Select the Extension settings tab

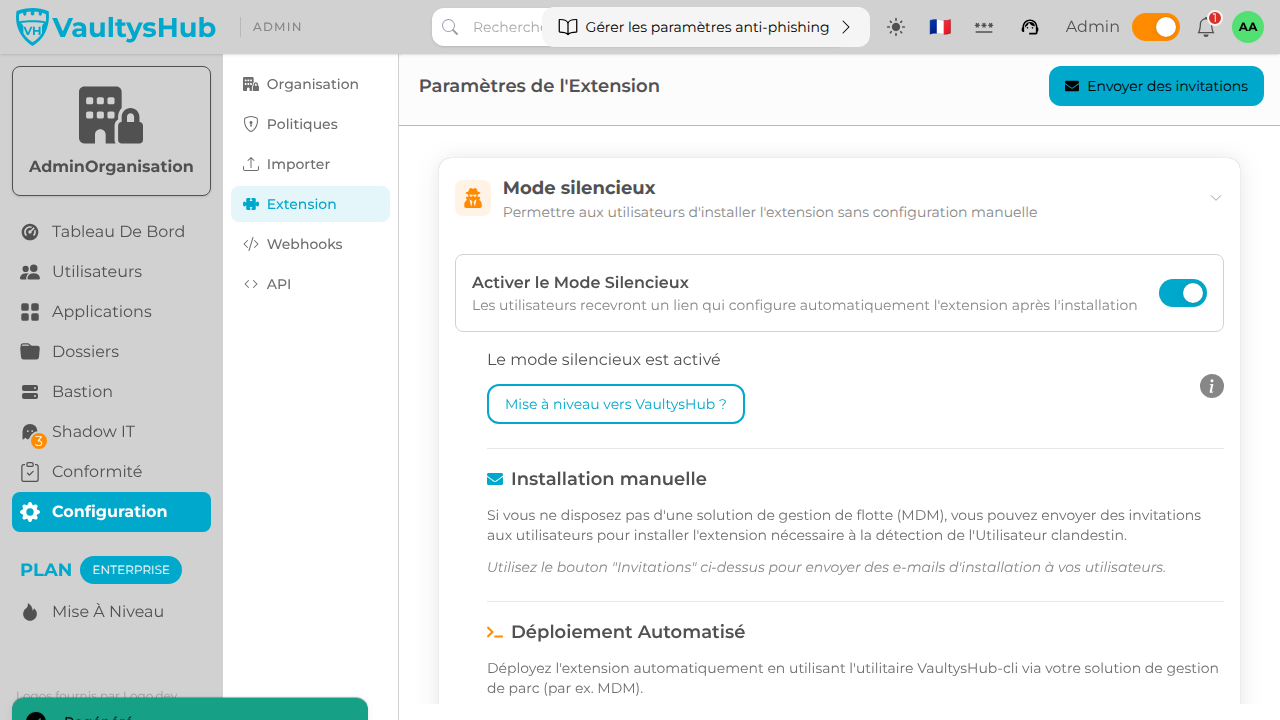pos(310,204)
